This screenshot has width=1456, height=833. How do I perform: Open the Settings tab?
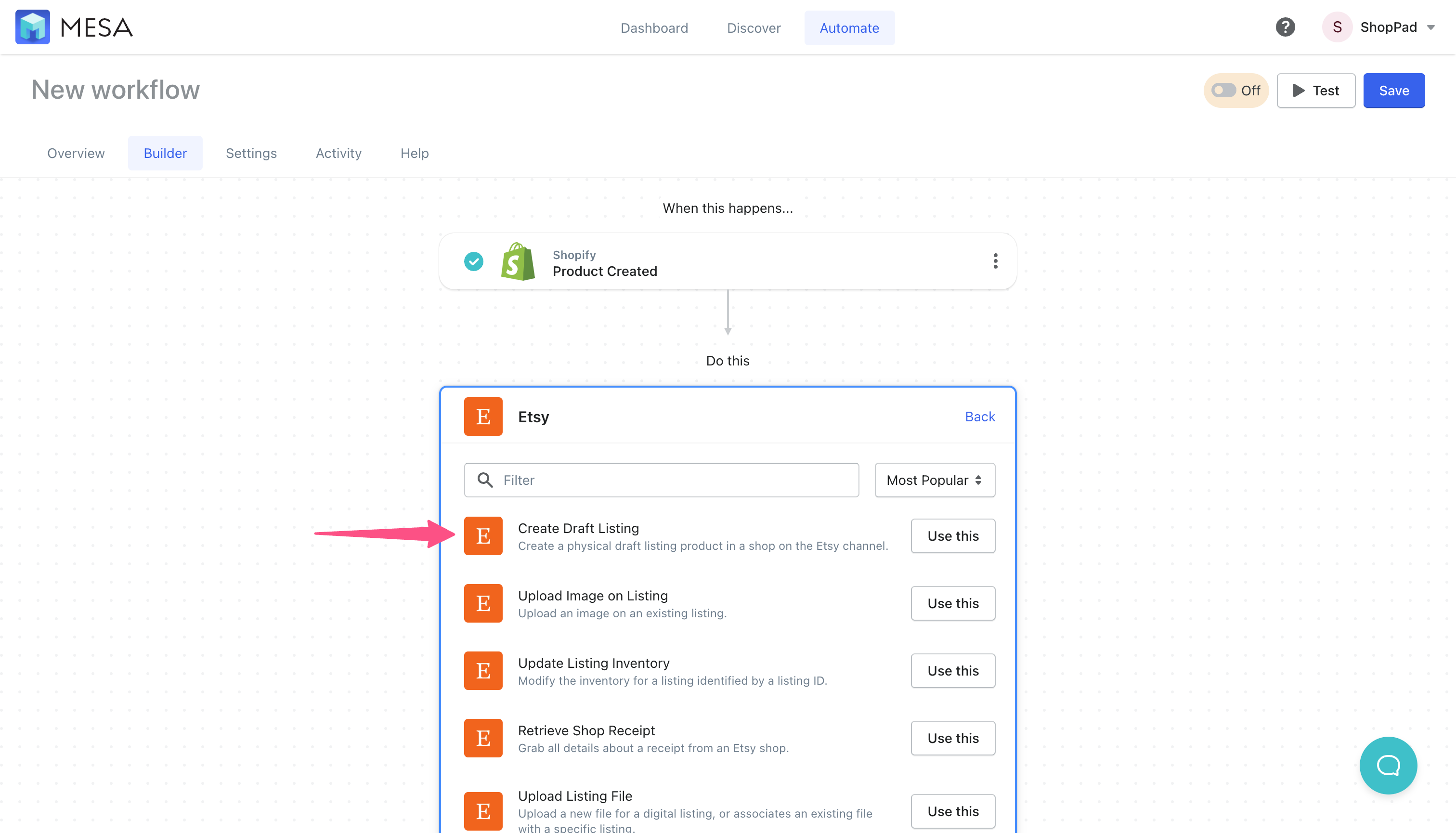click(x=251, y=153)
